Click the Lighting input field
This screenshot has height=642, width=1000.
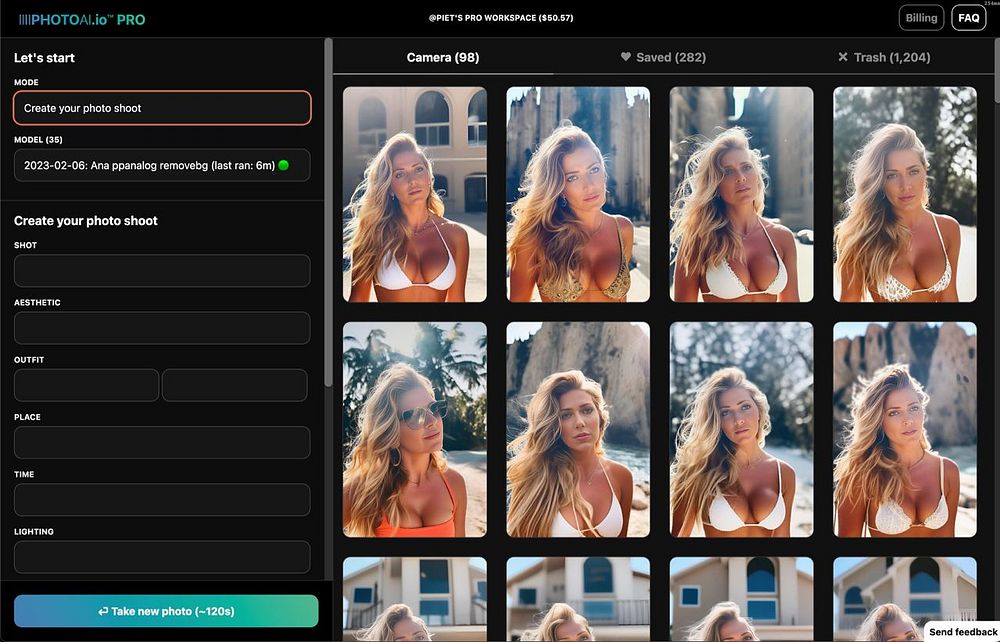click(162, 557)
